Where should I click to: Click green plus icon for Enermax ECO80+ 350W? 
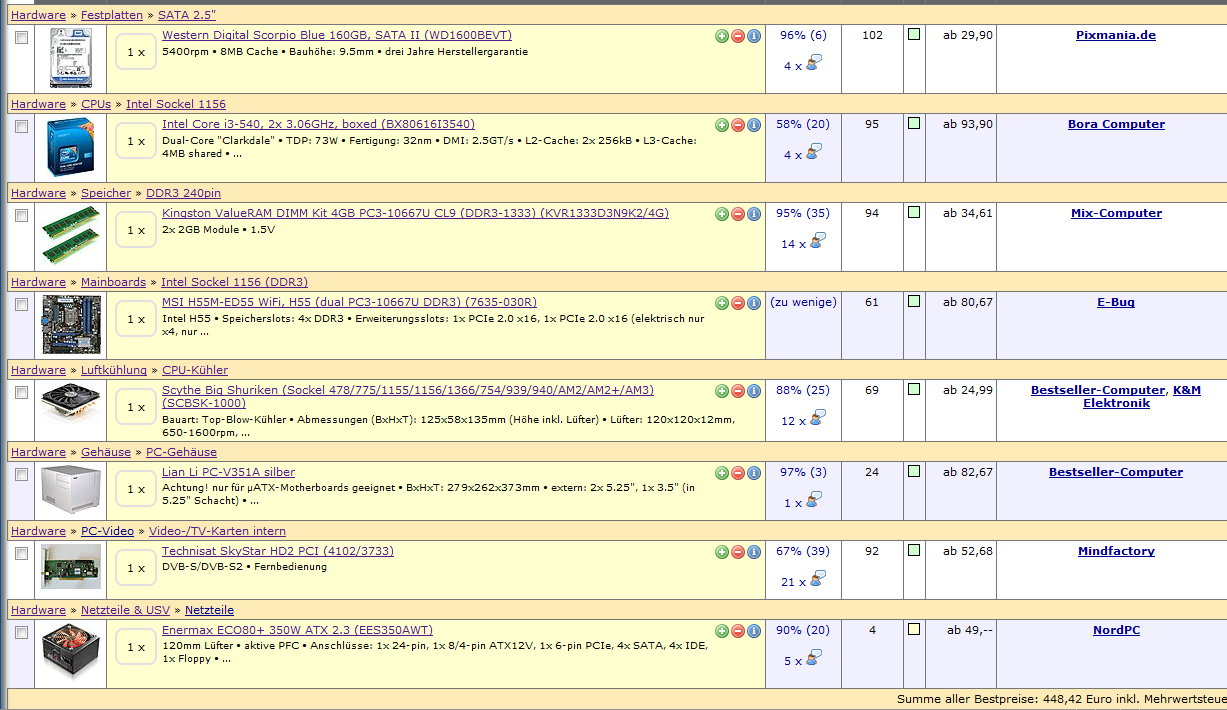722,631
